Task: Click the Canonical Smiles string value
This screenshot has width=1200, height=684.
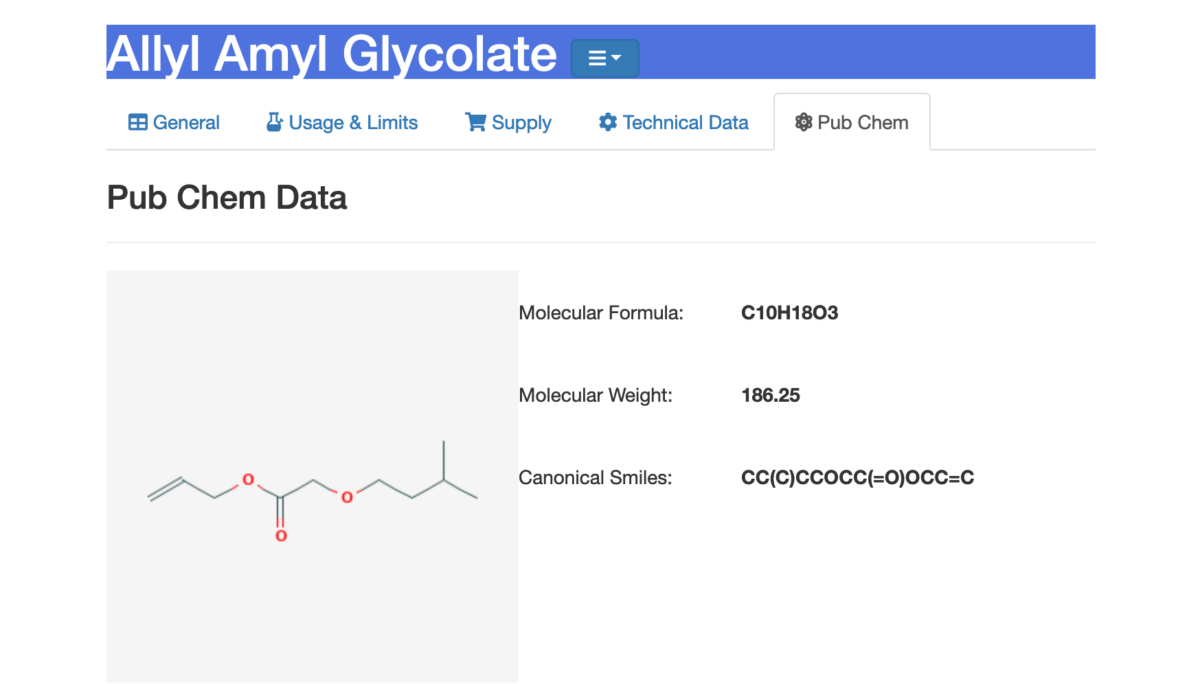Action: pyautogui.click(x=857, y=478)
